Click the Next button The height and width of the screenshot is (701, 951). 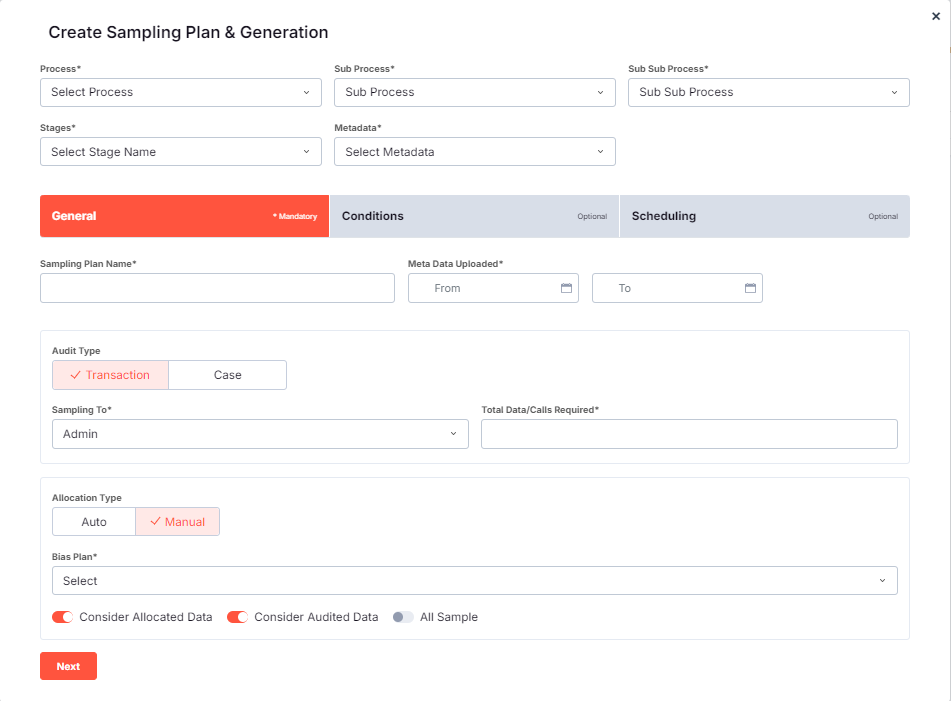[x=68, y=665]
